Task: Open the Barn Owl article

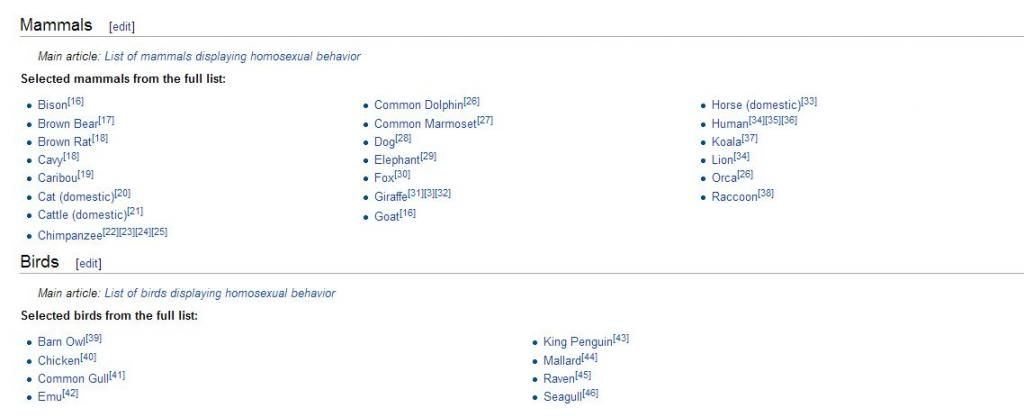Action: (61, 342)
